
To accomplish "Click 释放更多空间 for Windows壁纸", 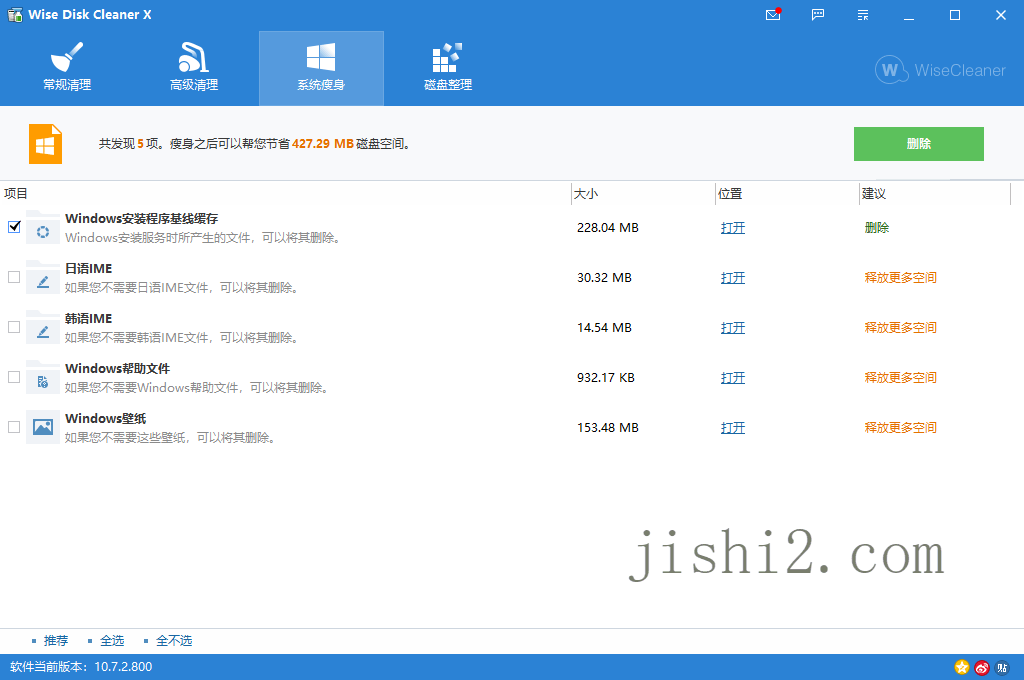I will (901, 428).
